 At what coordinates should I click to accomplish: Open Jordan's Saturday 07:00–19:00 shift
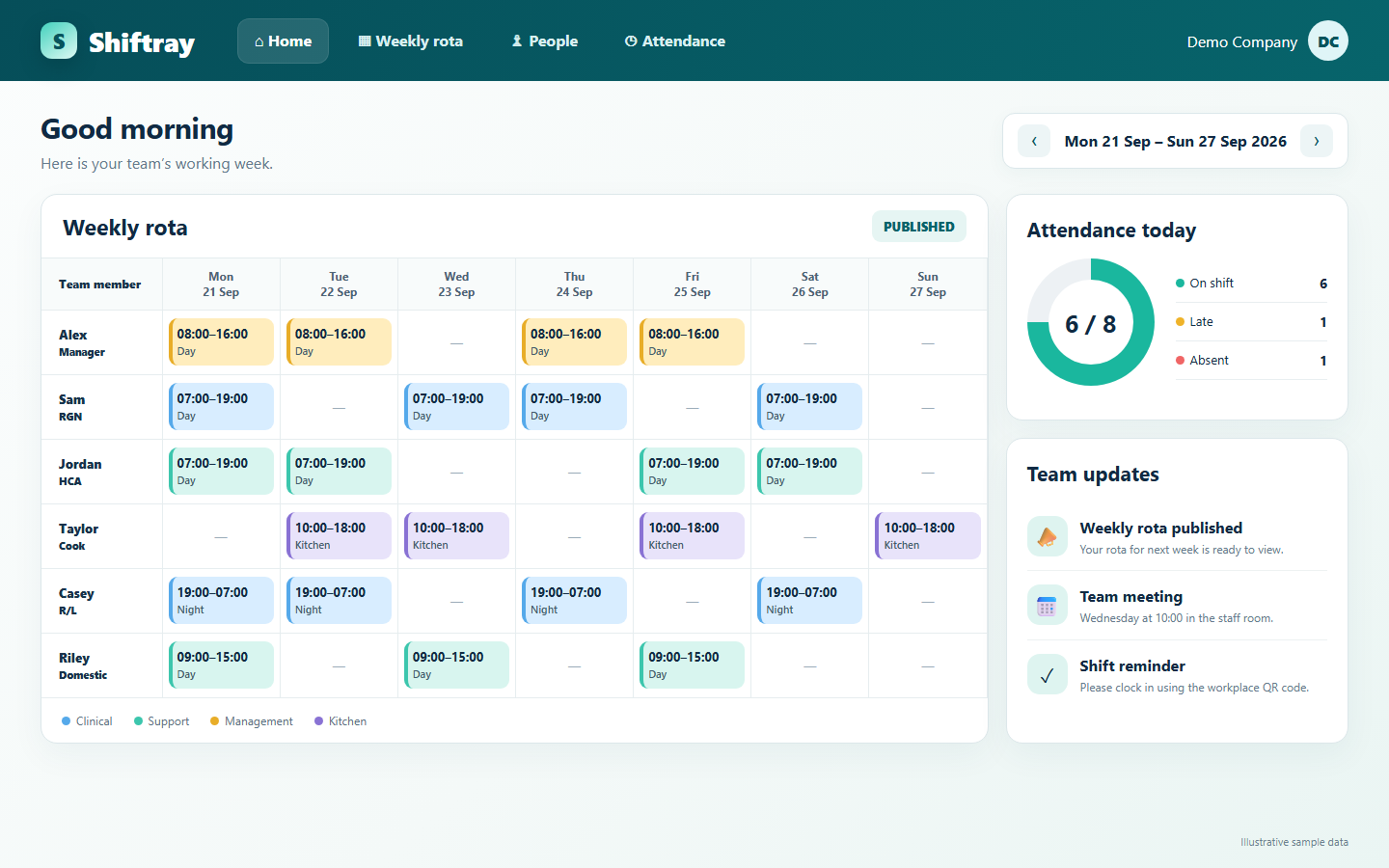click(809, 472)
